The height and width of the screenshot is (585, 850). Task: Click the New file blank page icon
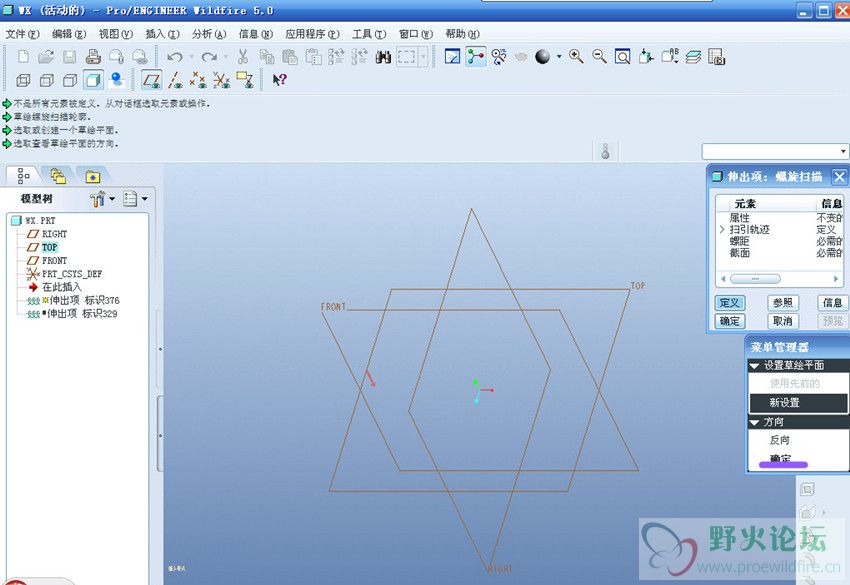point(23,56)
